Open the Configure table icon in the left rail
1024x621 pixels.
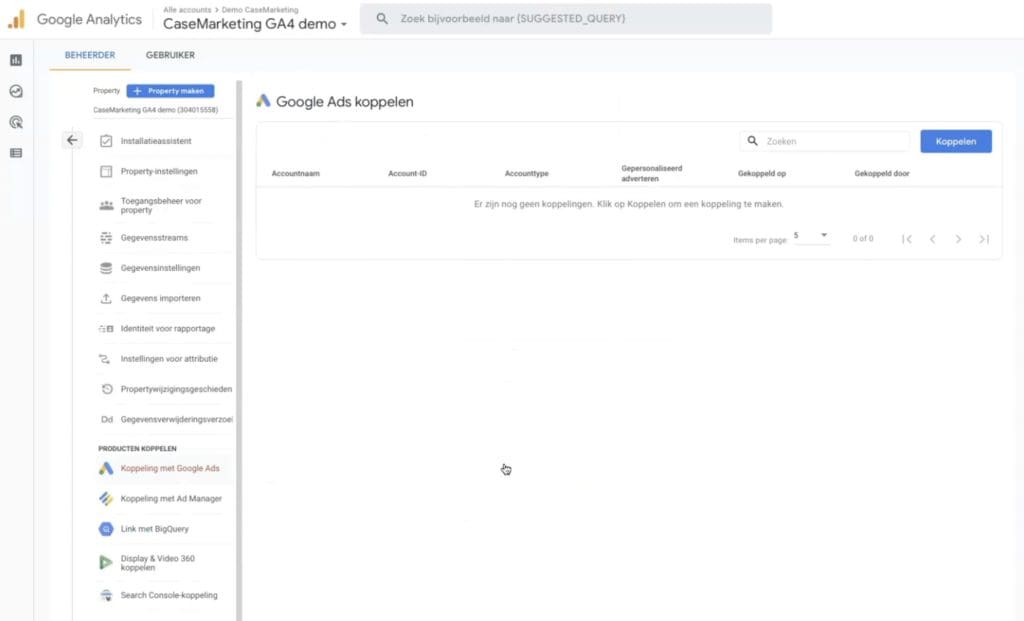click(x=16, y=153)
